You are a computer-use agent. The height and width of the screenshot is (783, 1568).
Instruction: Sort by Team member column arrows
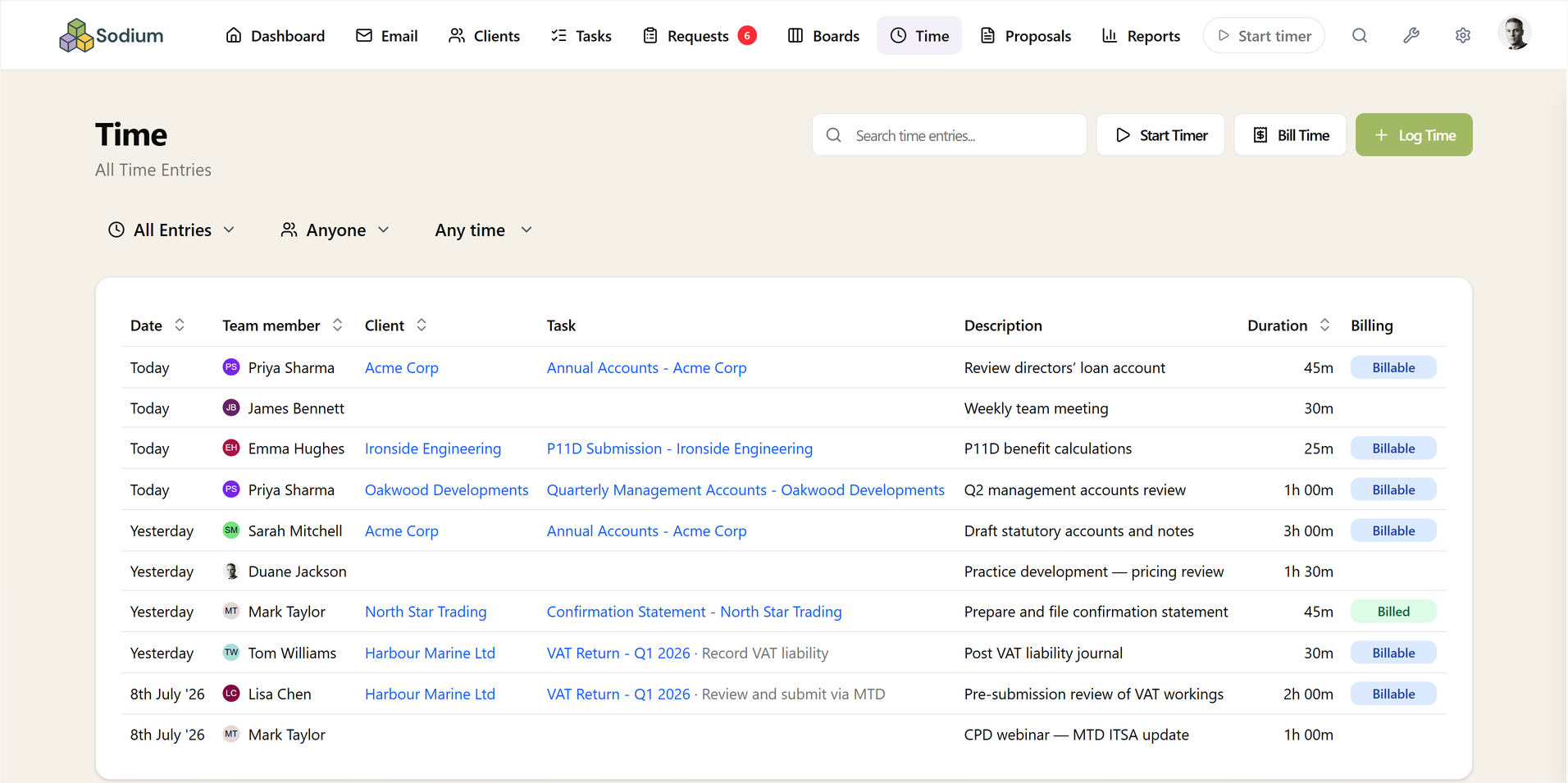pyautogui.click(x=337, y=325)
